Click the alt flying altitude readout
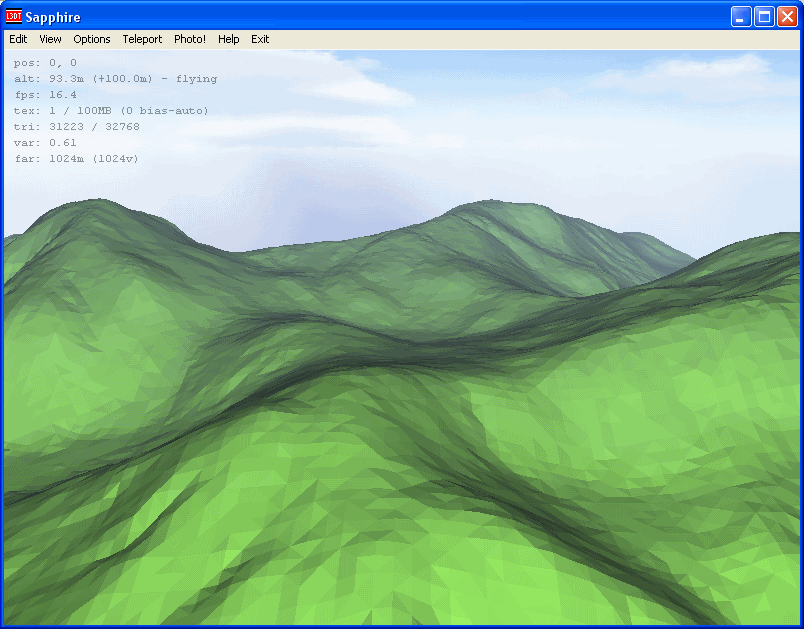This screenshot has height=629, width=804. tap(115, 79)
